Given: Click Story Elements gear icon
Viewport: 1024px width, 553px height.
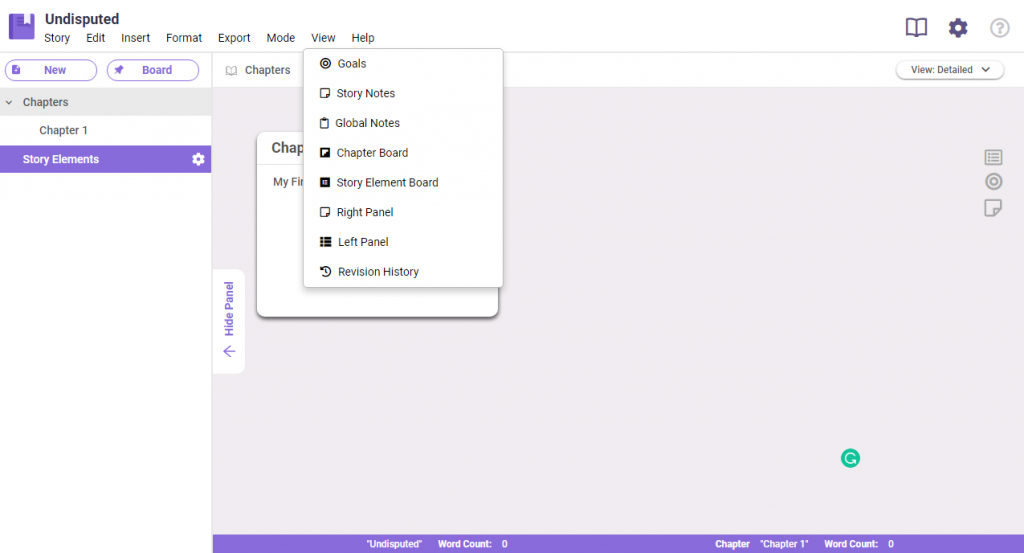Looking at the screenshot, I should [x=198, y=160].
